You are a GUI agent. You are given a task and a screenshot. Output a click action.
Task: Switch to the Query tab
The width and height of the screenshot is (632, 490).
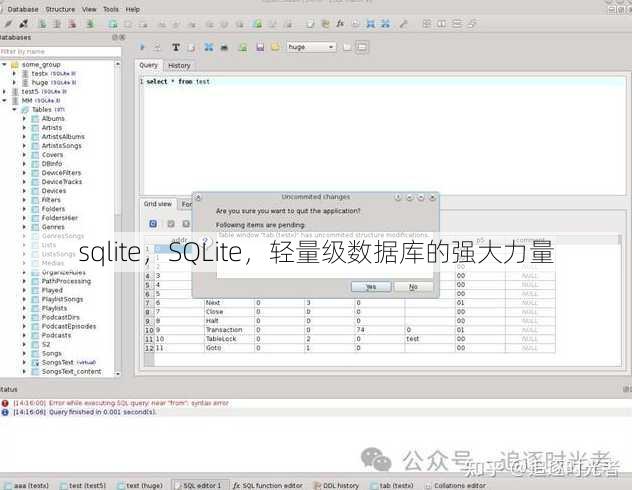(x=148, y=65)
